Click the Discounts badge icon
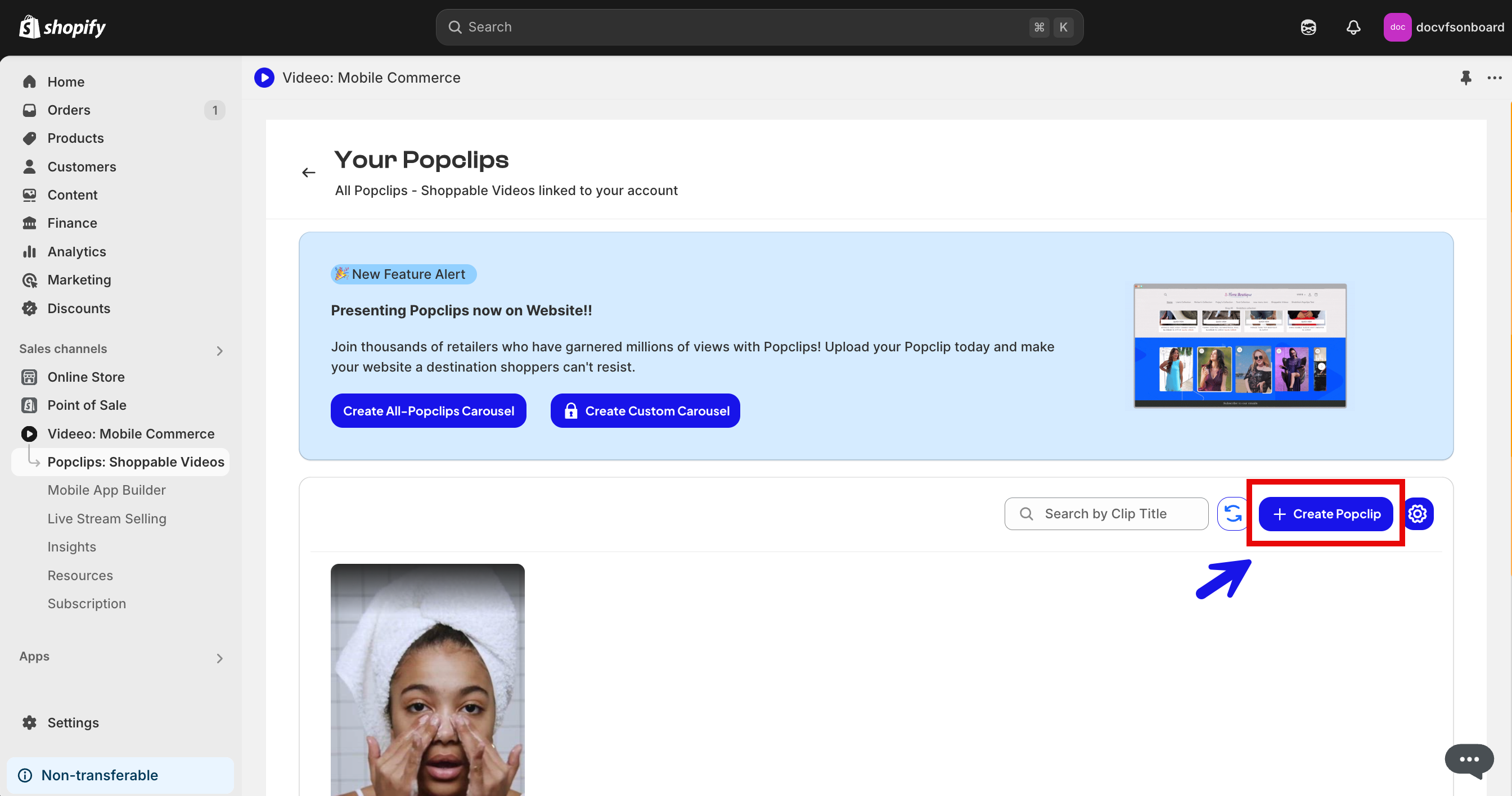 29,309
